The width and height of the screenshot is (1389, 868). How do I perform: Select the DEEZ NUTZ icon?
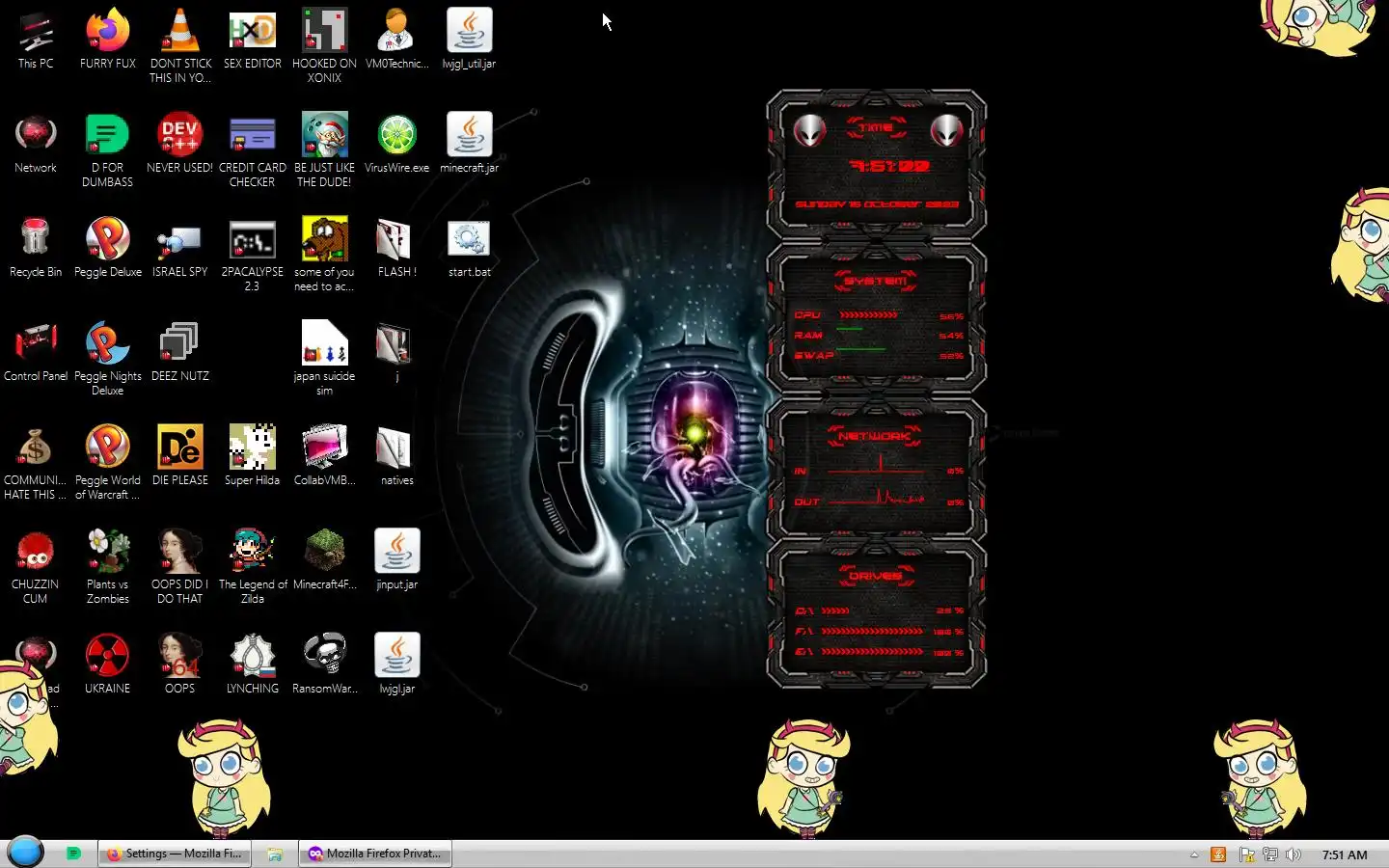click(180, 351)
